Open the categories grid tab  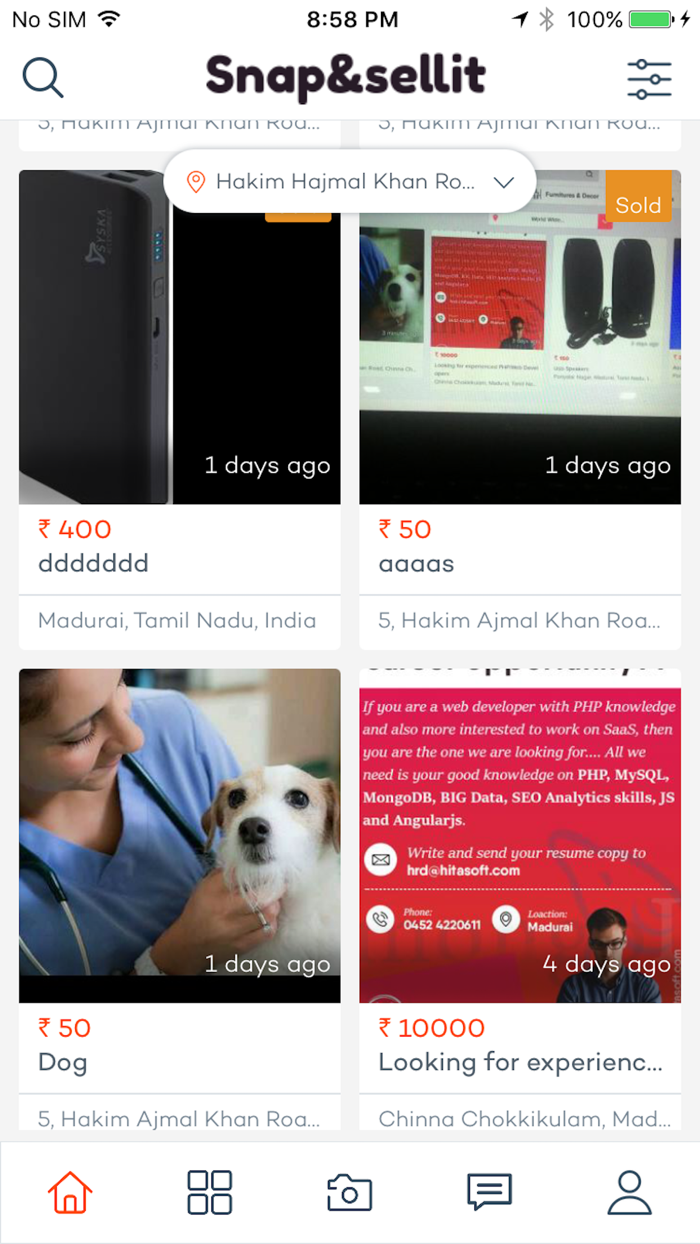[x=210, y=1192]
